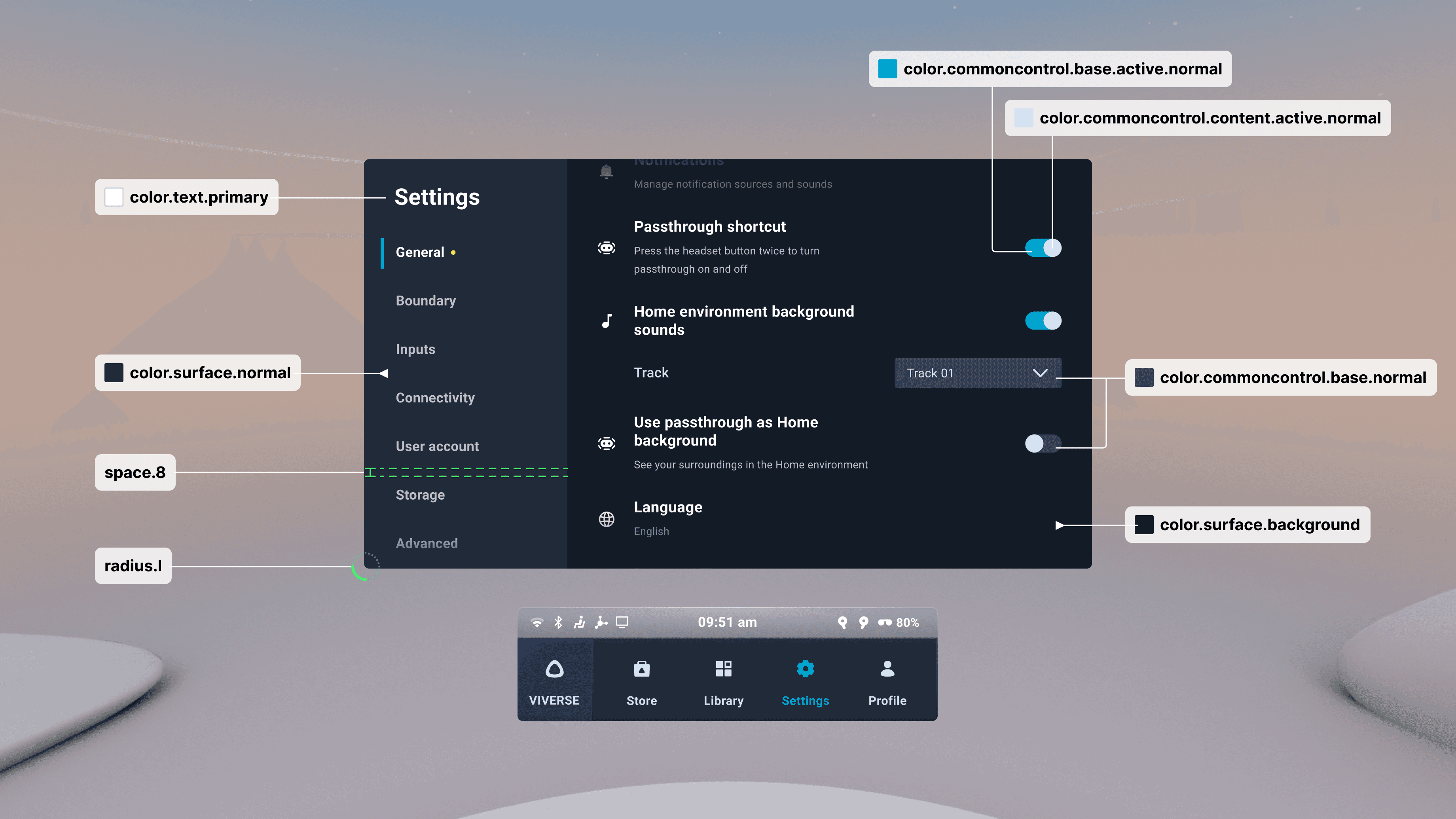Click the controller icon nearest the clock

click(x=843, y=622)
